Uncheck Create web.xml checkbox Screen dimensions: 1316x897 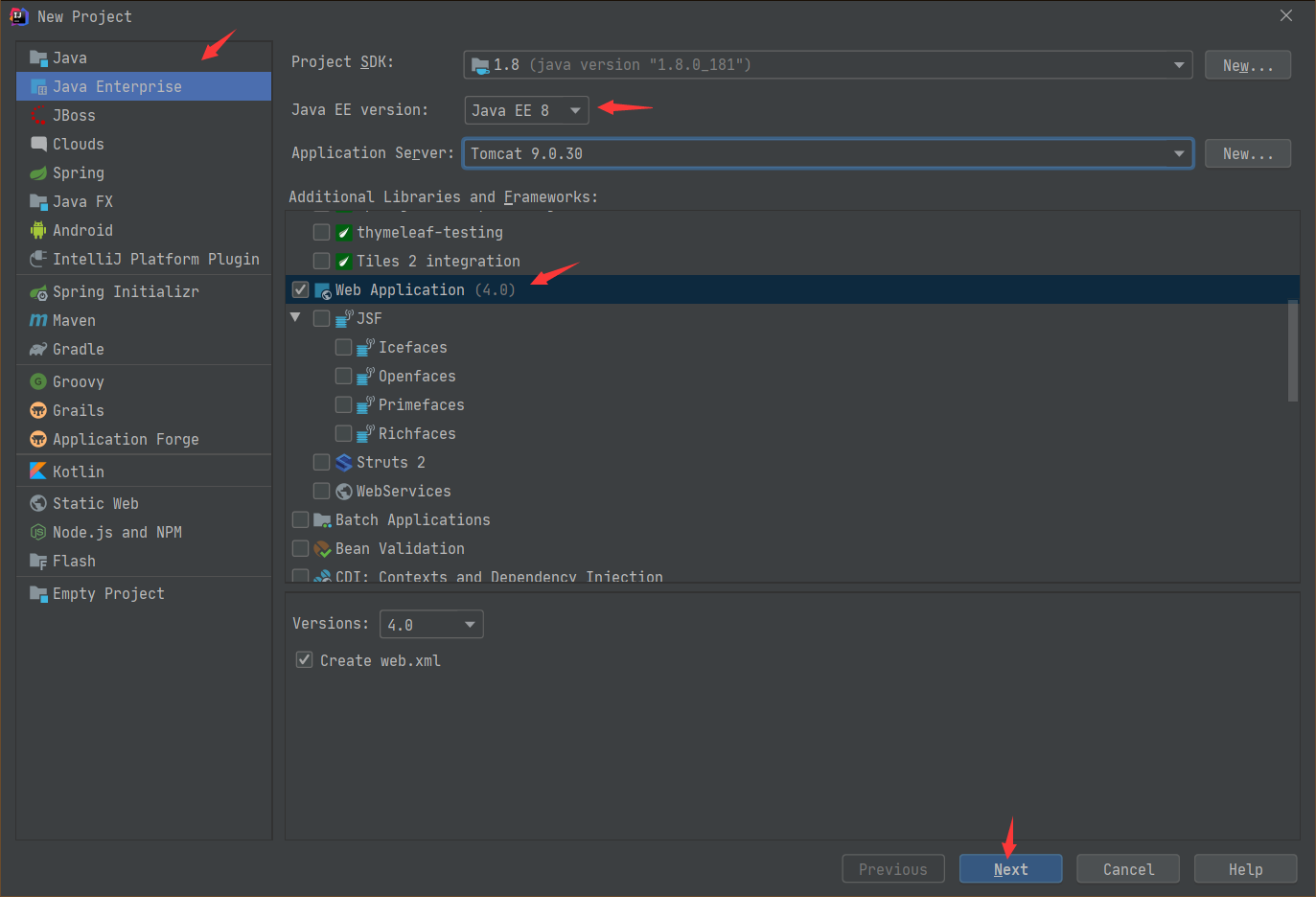click(x=304, y=659)
